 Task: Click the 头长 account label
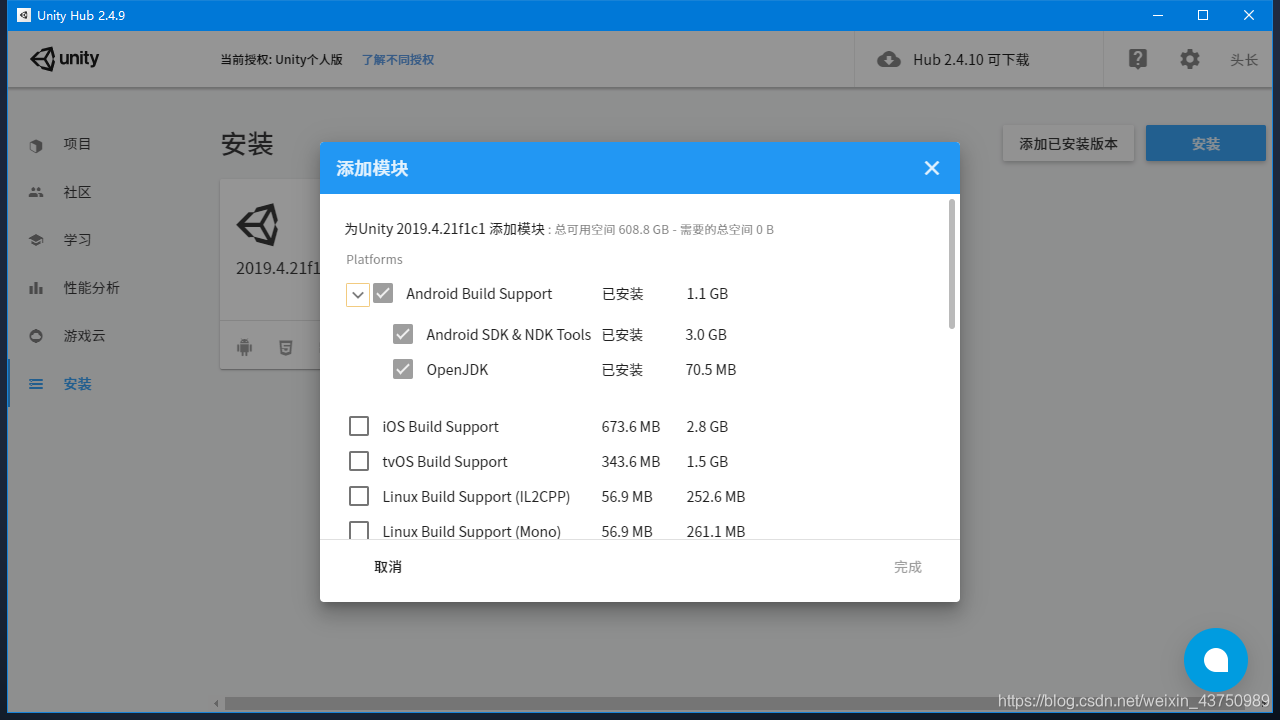[1244, 60]
